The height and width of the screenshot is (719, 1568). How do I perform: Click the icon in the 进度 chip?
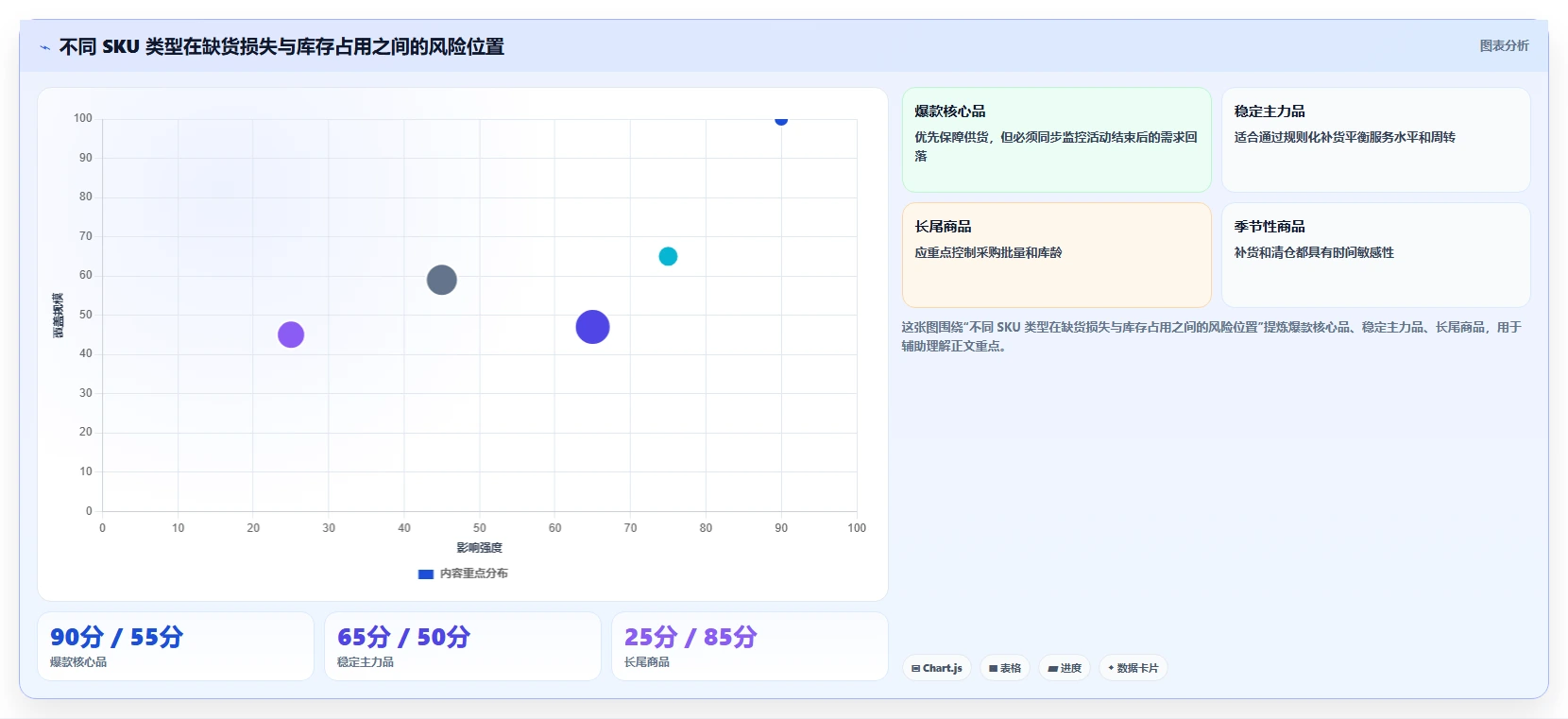point(1052,668)
